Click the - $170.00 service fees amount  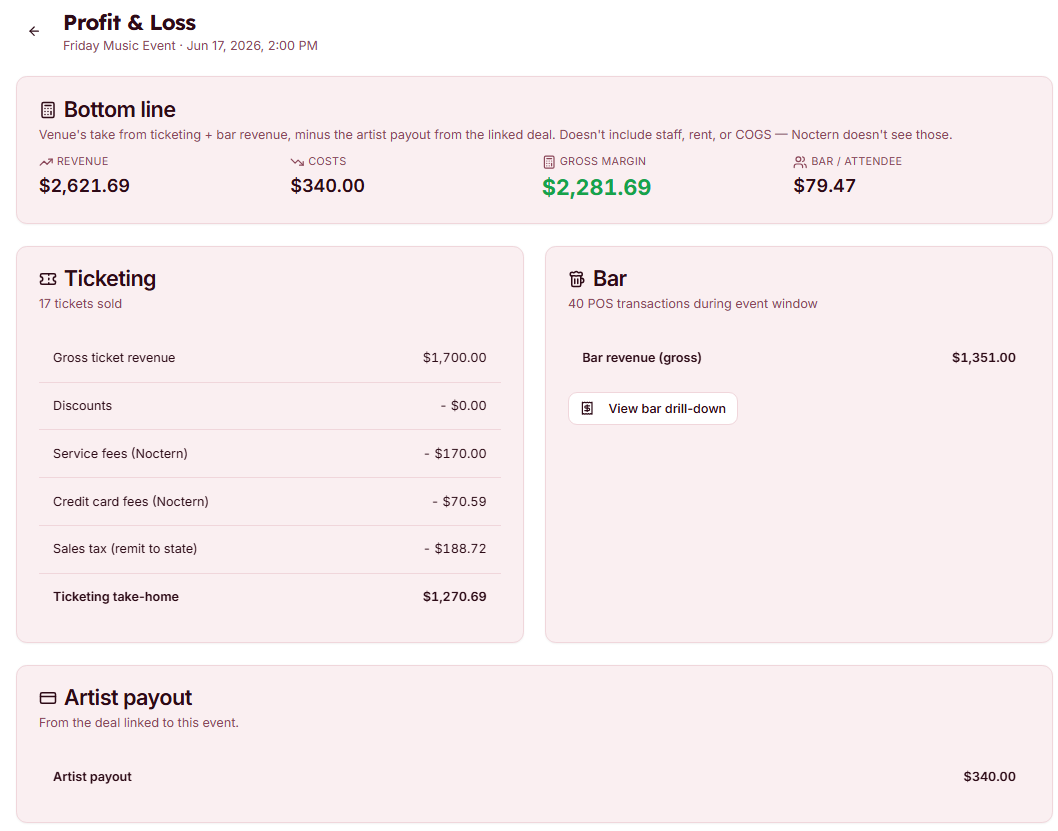pos(455,453)
